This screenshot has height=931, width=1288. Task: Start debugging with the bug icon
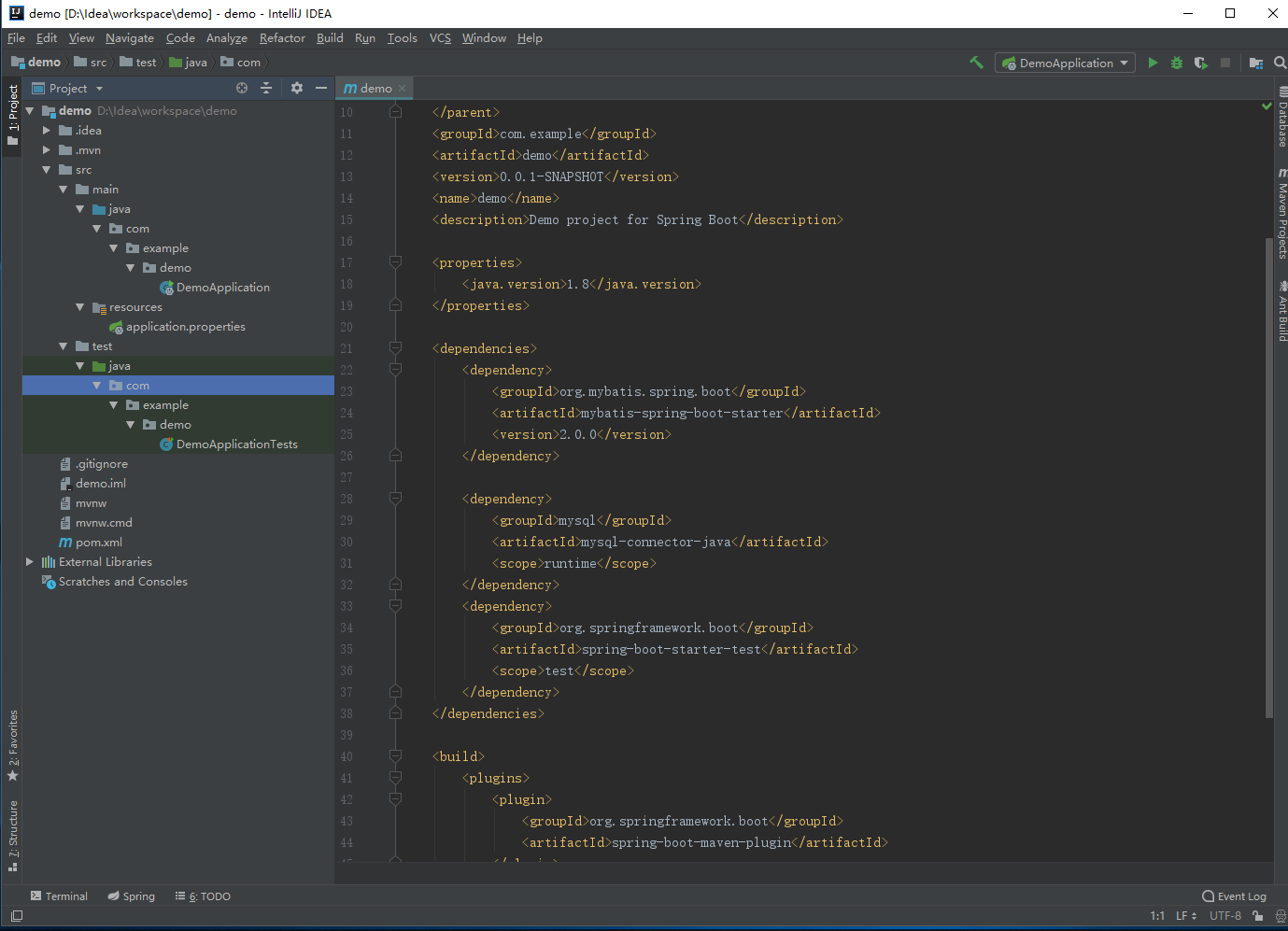tap(1177, 63)
